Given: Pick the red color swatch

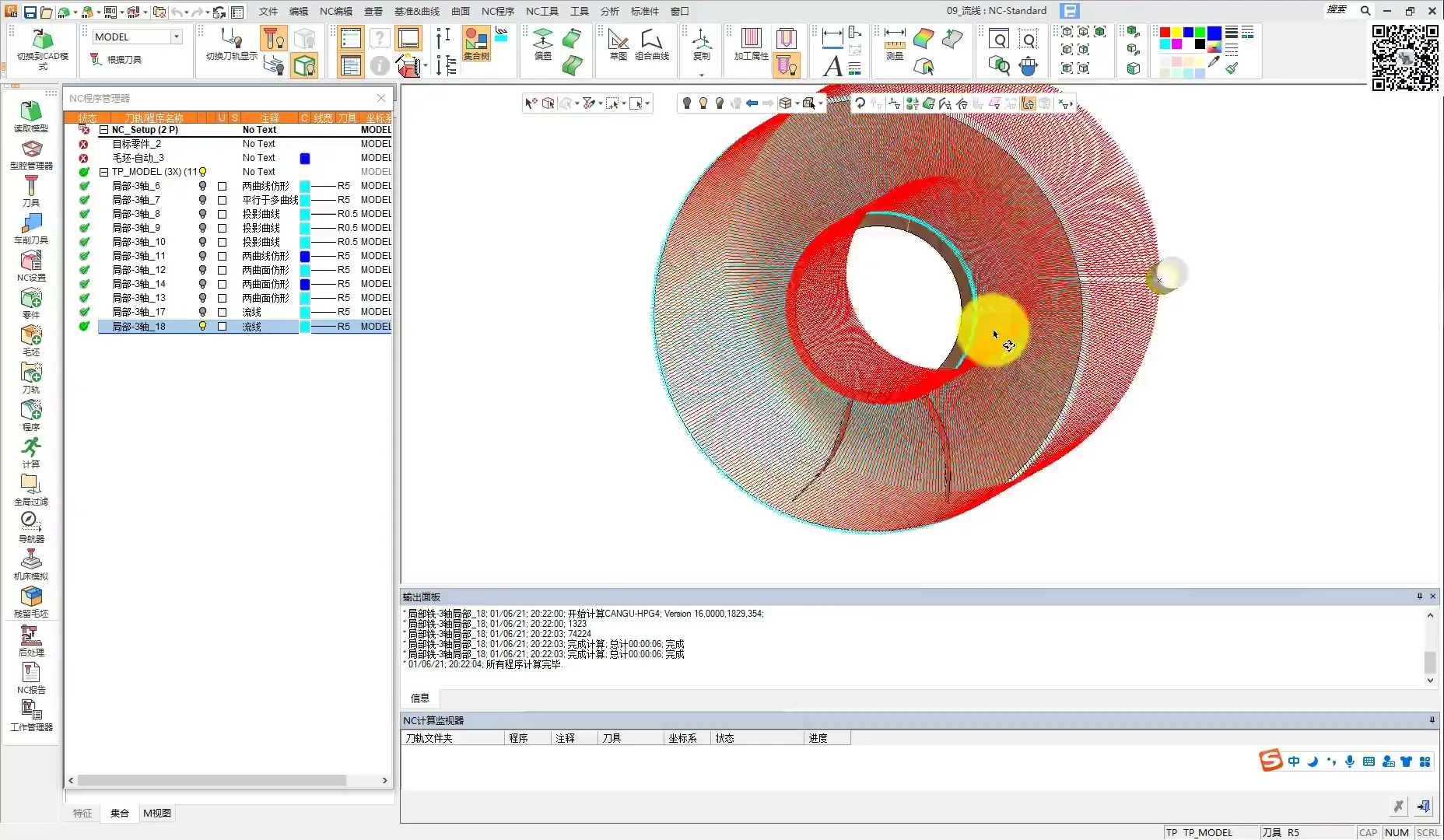Looking at the screenshot, I should coord(1165,33).
